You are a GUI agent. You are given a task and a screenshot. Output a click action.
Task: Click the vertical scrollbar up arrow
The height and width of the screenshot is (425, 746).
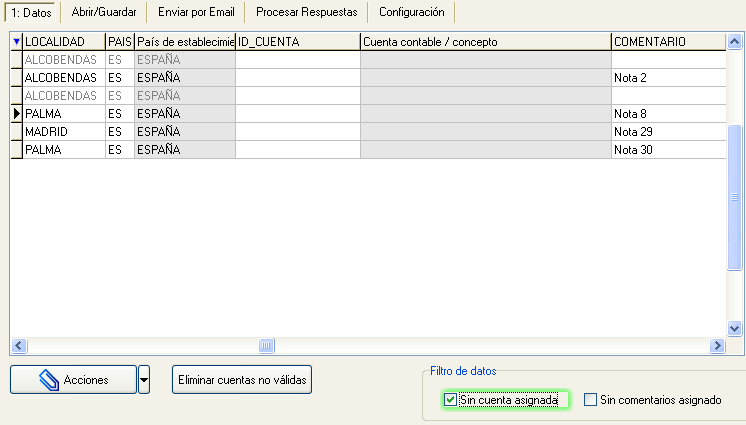[734, 42]
